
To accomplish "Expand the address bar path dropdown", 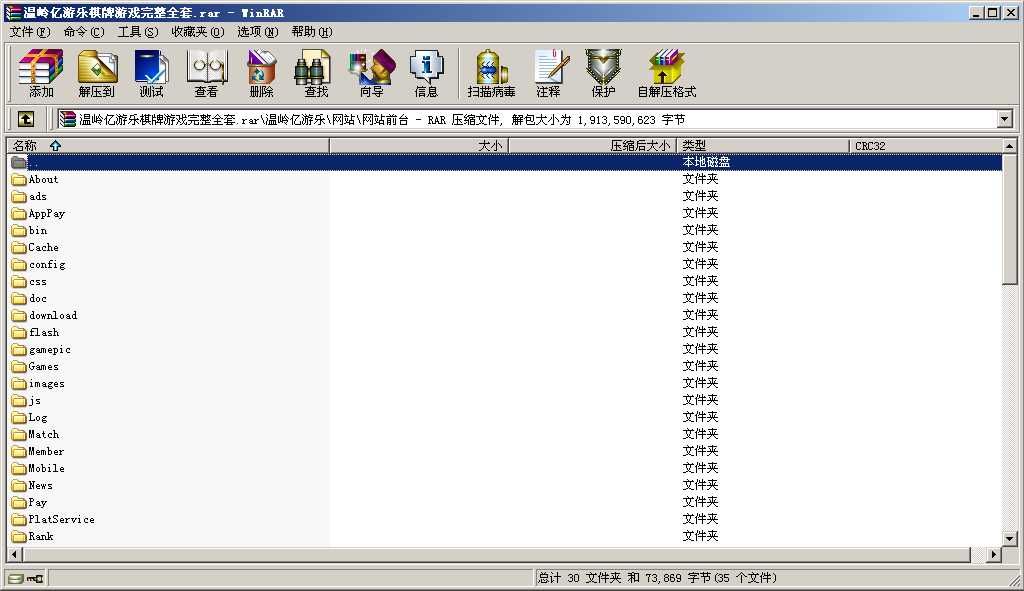I will point(1004,119).
